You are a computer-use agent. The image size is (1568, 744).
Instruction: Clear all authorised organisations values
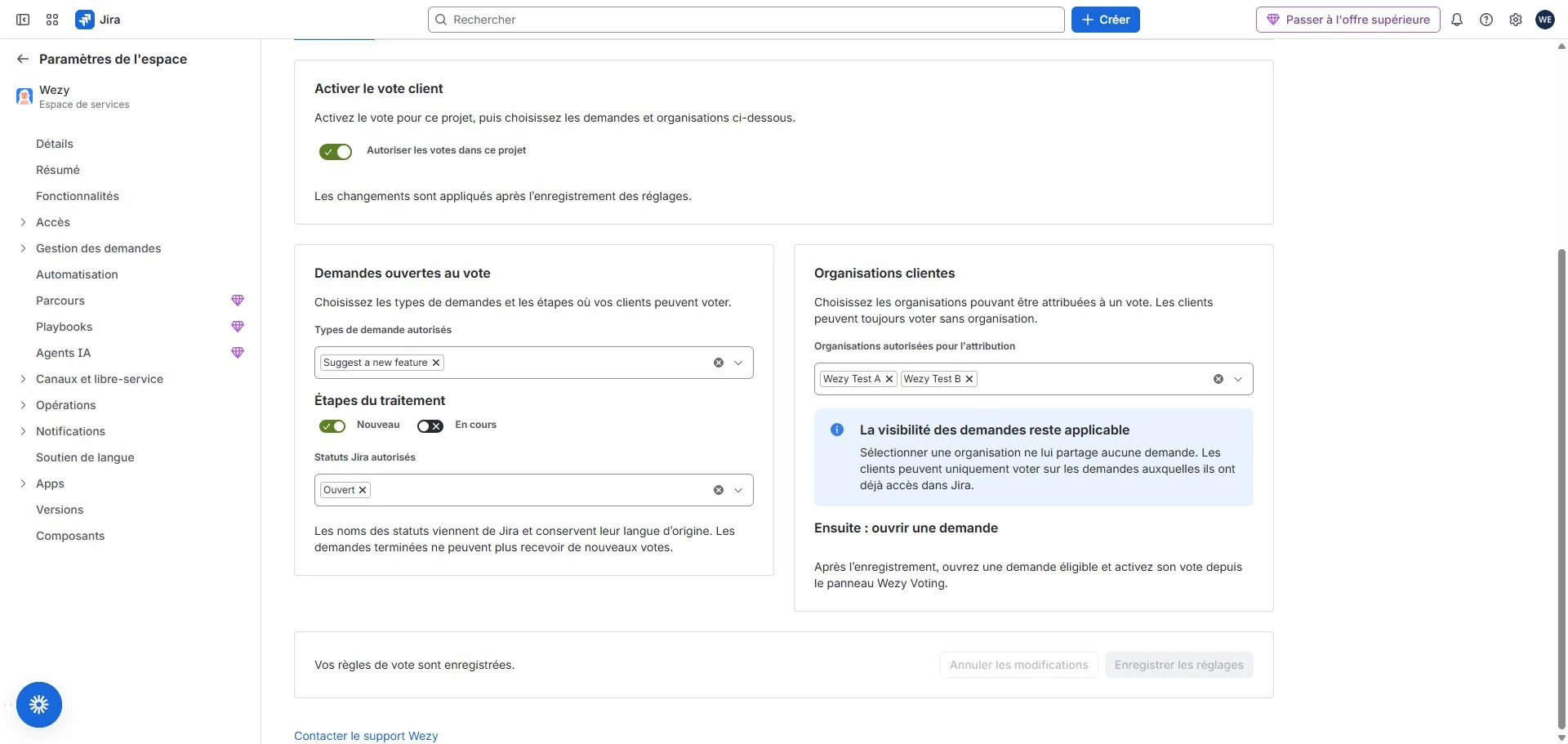pyautogui.click(x=1218, y=379)
